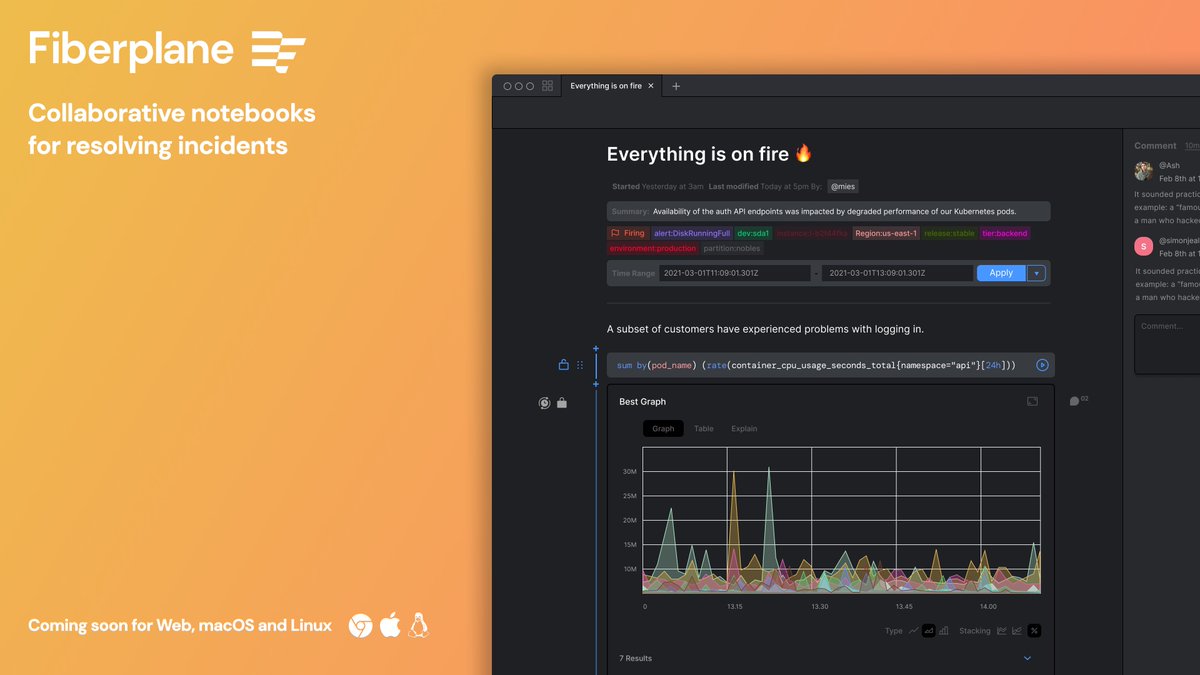Viewport: 1200px width, 675px height.
Task: Click the Apple macOS icon
Action: (390, 626)
